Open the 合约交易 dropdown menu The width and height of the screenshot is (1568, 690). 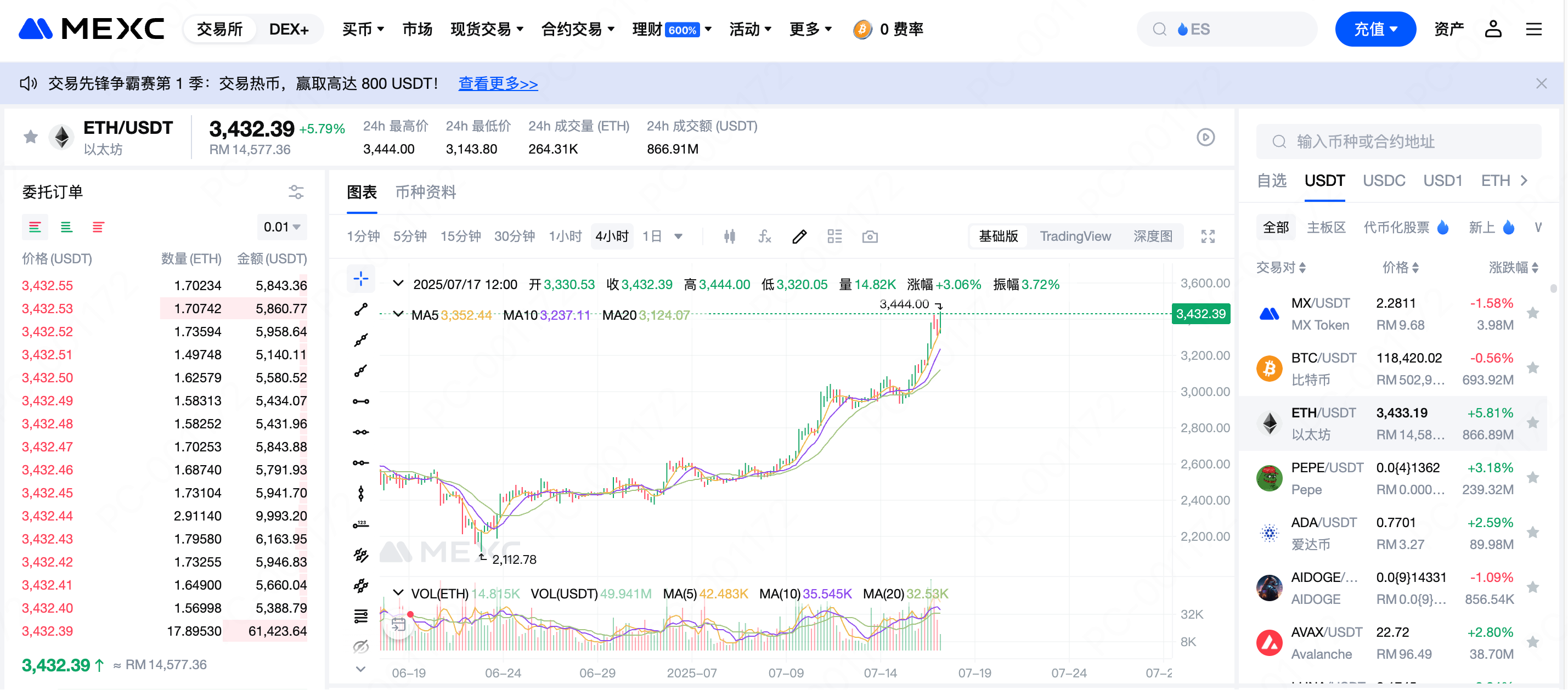coord(578,29)
